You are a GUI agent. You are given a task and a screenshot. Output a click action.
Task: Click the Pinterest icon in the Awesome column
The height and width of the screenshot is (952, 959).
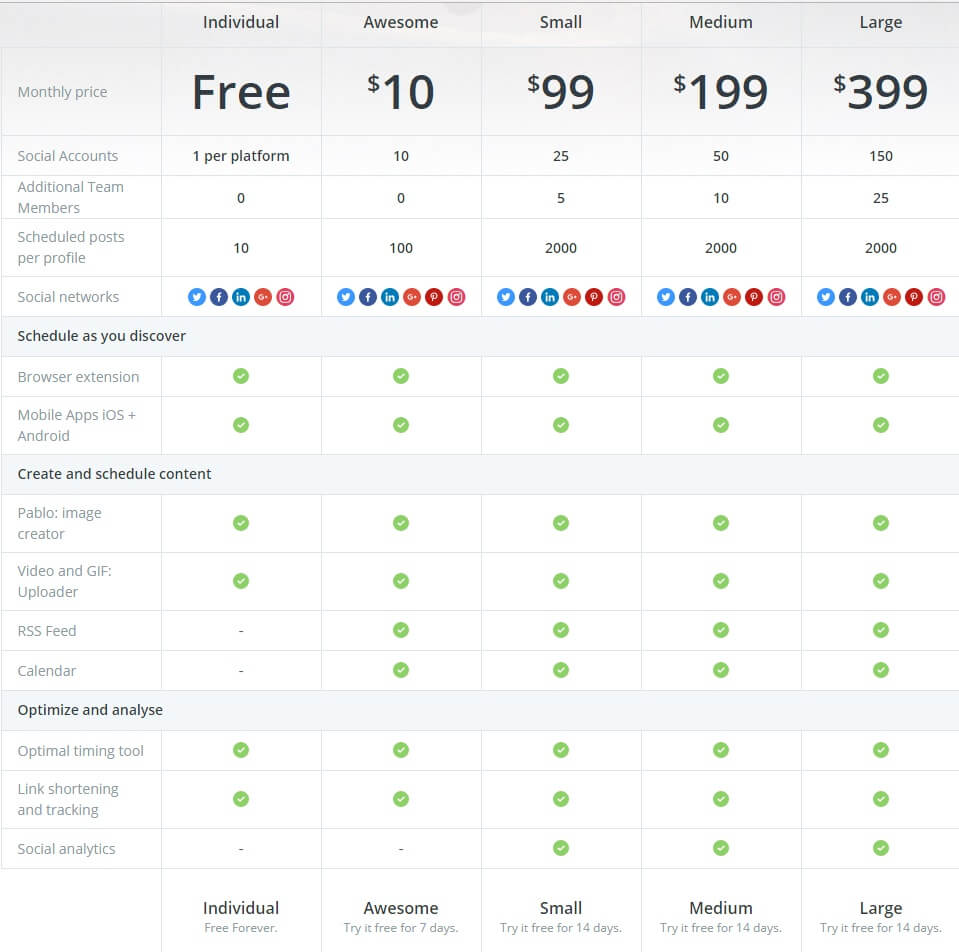coord(434,297)
